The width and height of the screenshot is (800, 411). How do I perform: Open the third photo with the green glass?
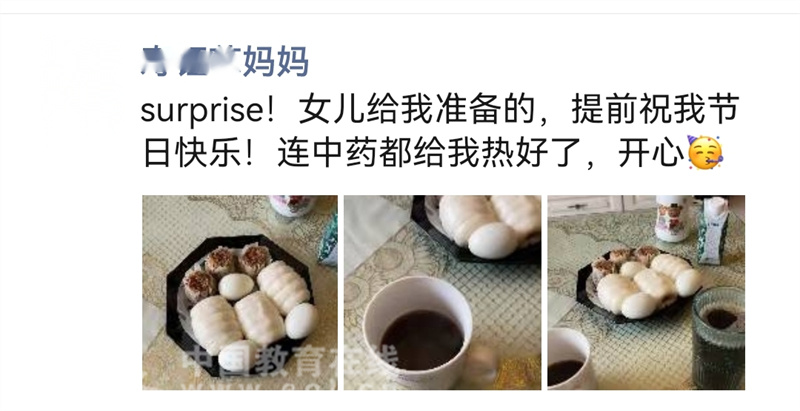point(646,293)
